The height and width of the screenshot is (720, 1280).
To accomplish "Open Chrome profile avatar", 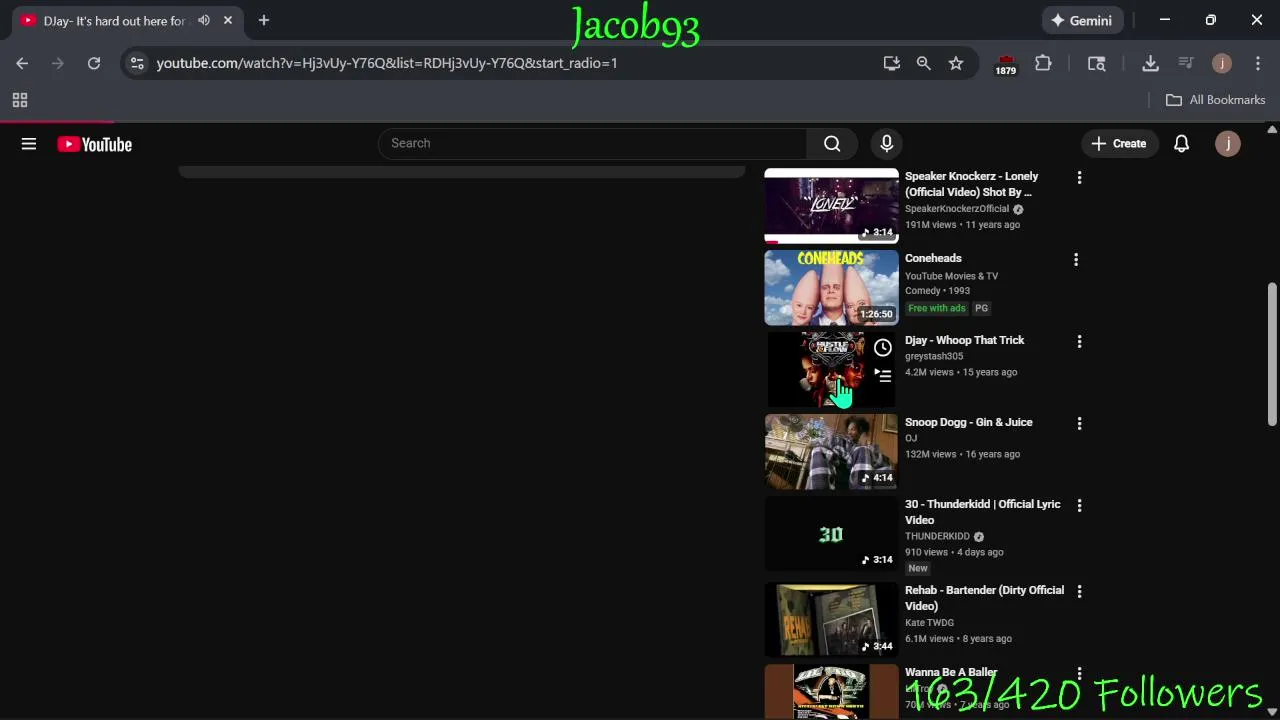I will pos(1221,63).
